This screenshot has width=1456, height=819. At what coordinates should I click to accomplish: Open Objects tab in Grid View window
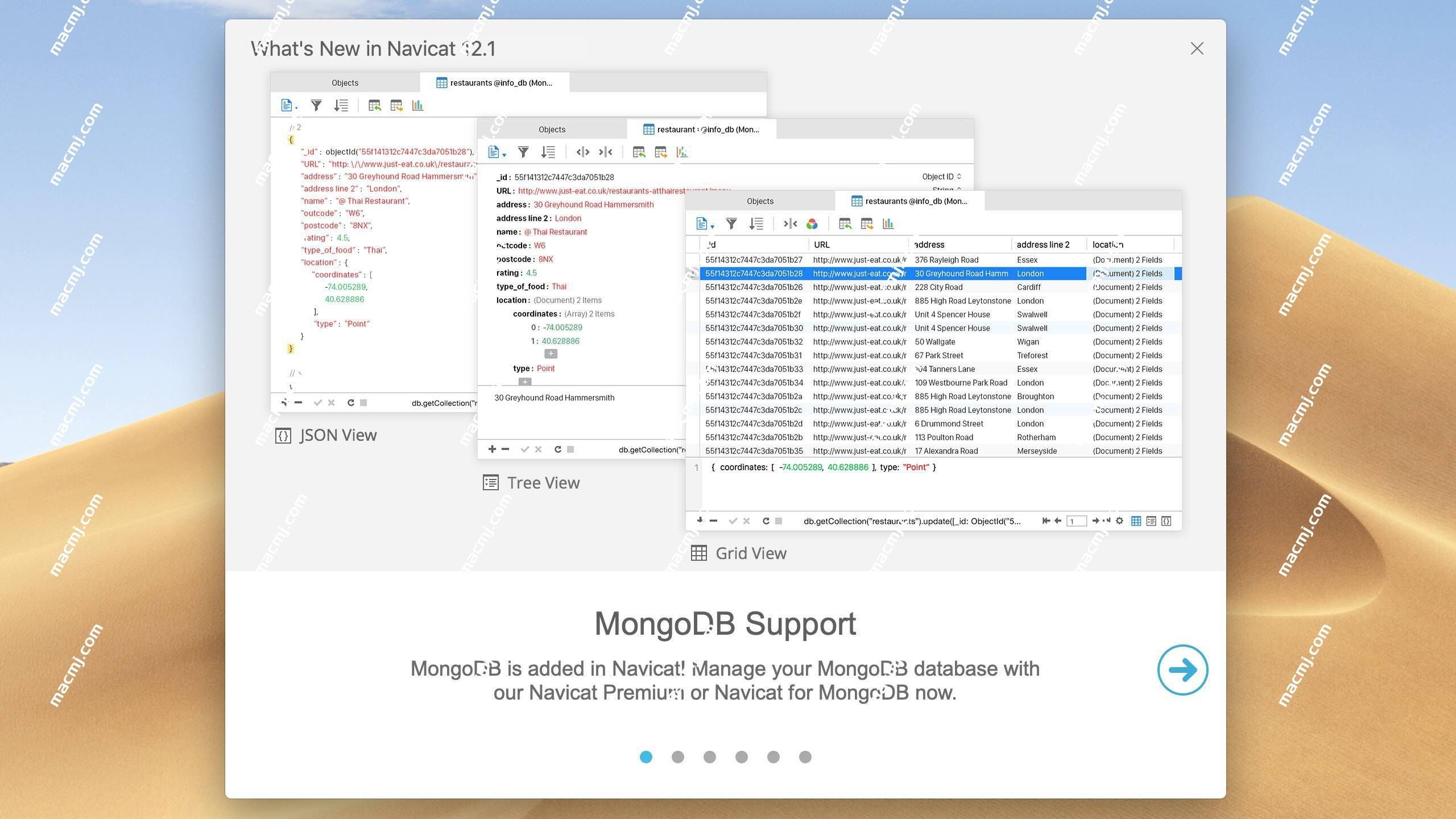point(760,201)
